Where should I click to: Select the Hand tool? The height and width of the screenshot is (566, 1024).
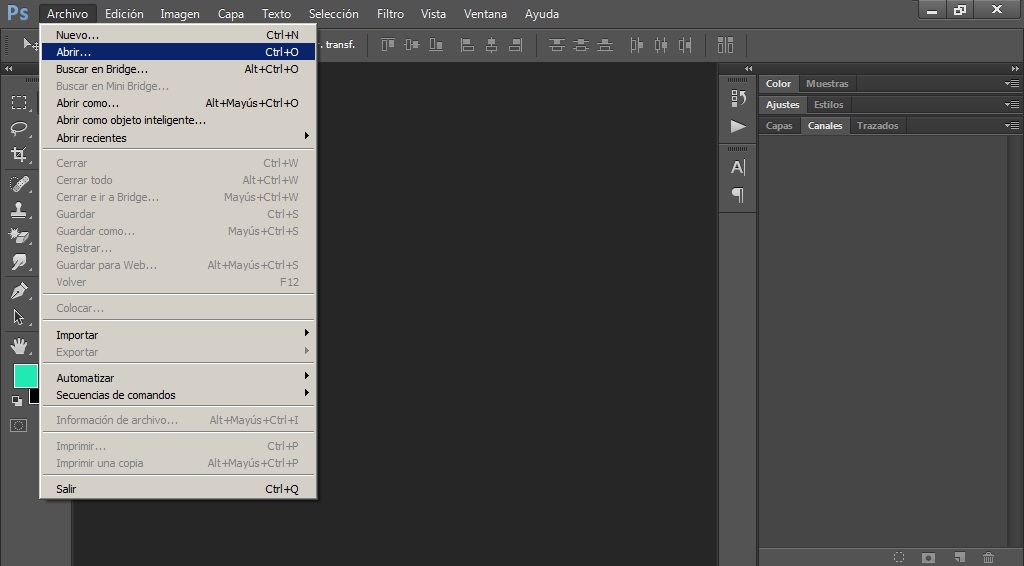(x=19, y=345)
